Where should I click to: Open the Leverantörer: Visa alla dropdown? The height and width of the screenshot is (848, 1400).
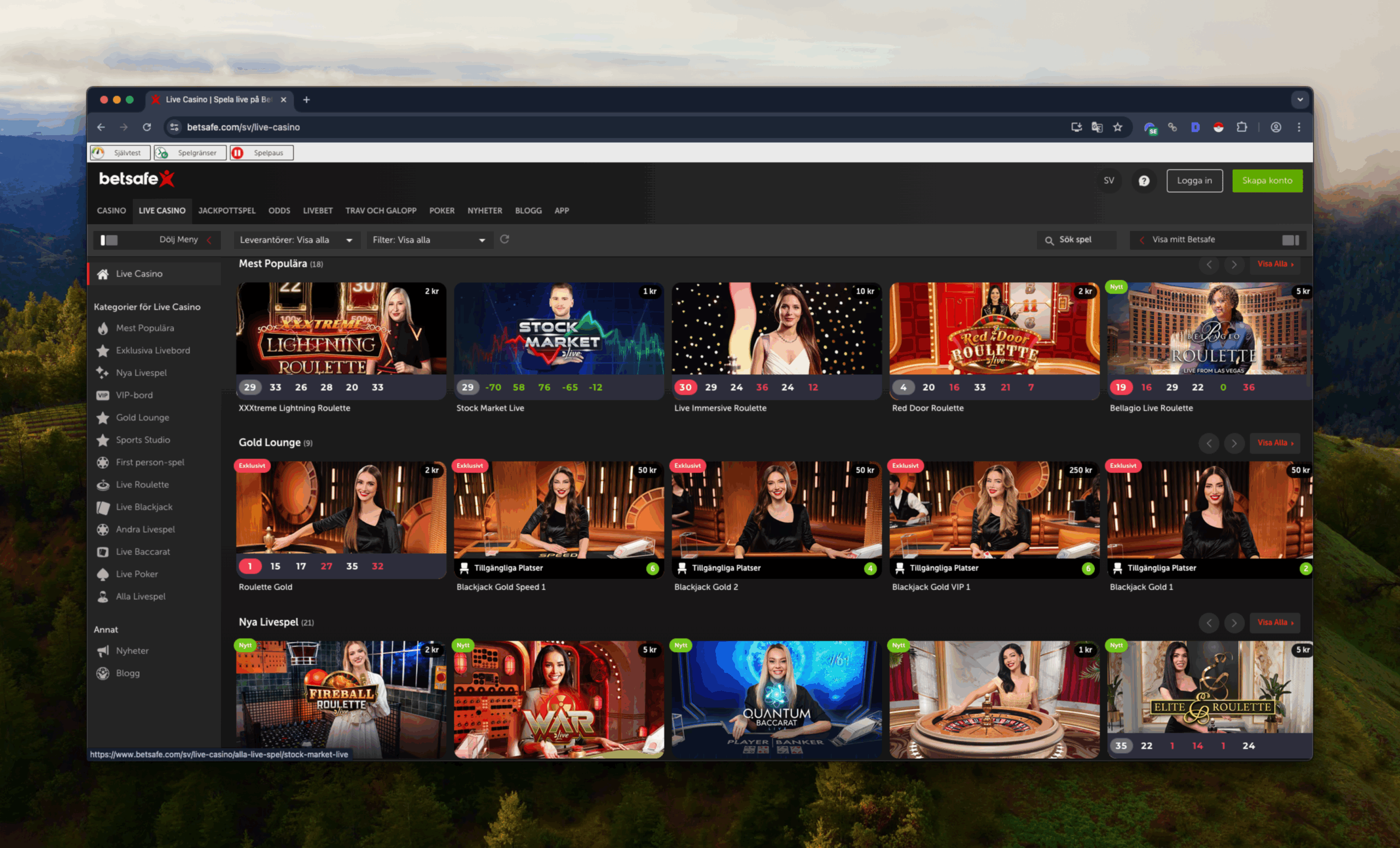296,240
